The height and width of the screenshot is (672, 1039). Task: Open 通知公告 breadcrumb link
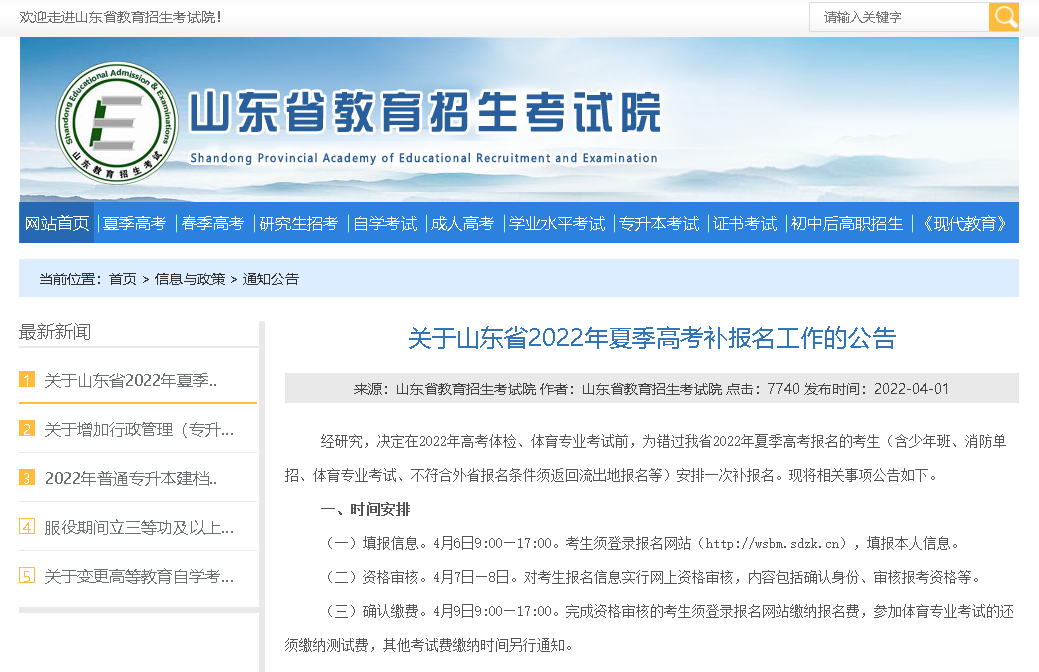coord(271,279)
